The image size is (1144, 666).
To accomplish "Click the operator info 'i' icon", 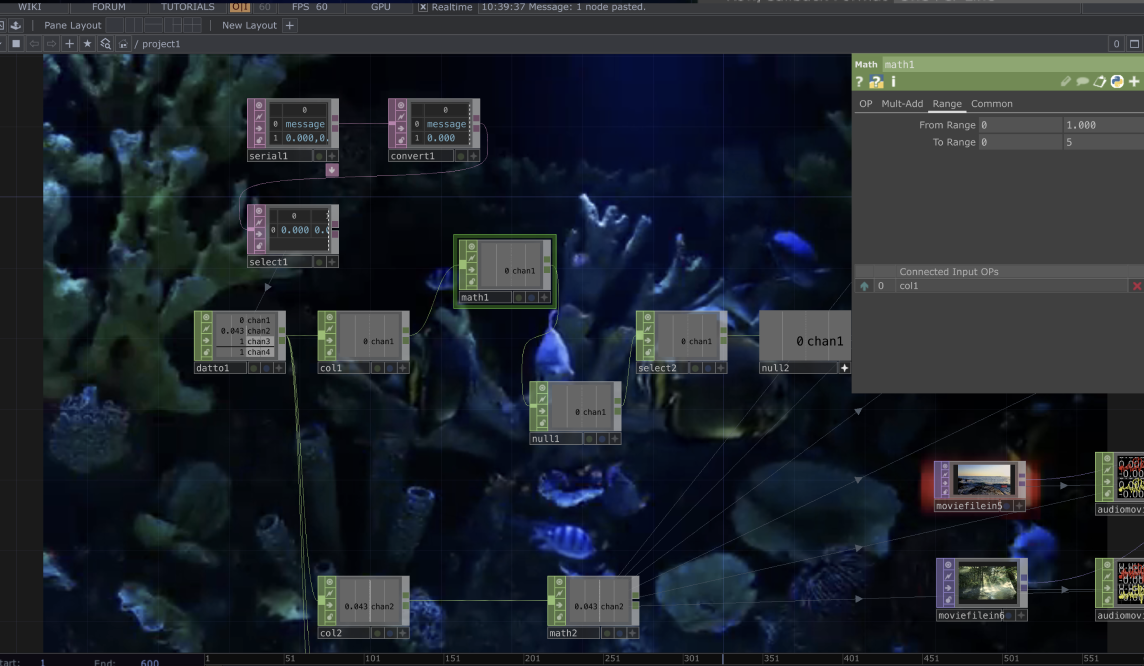I will [893, 82].
